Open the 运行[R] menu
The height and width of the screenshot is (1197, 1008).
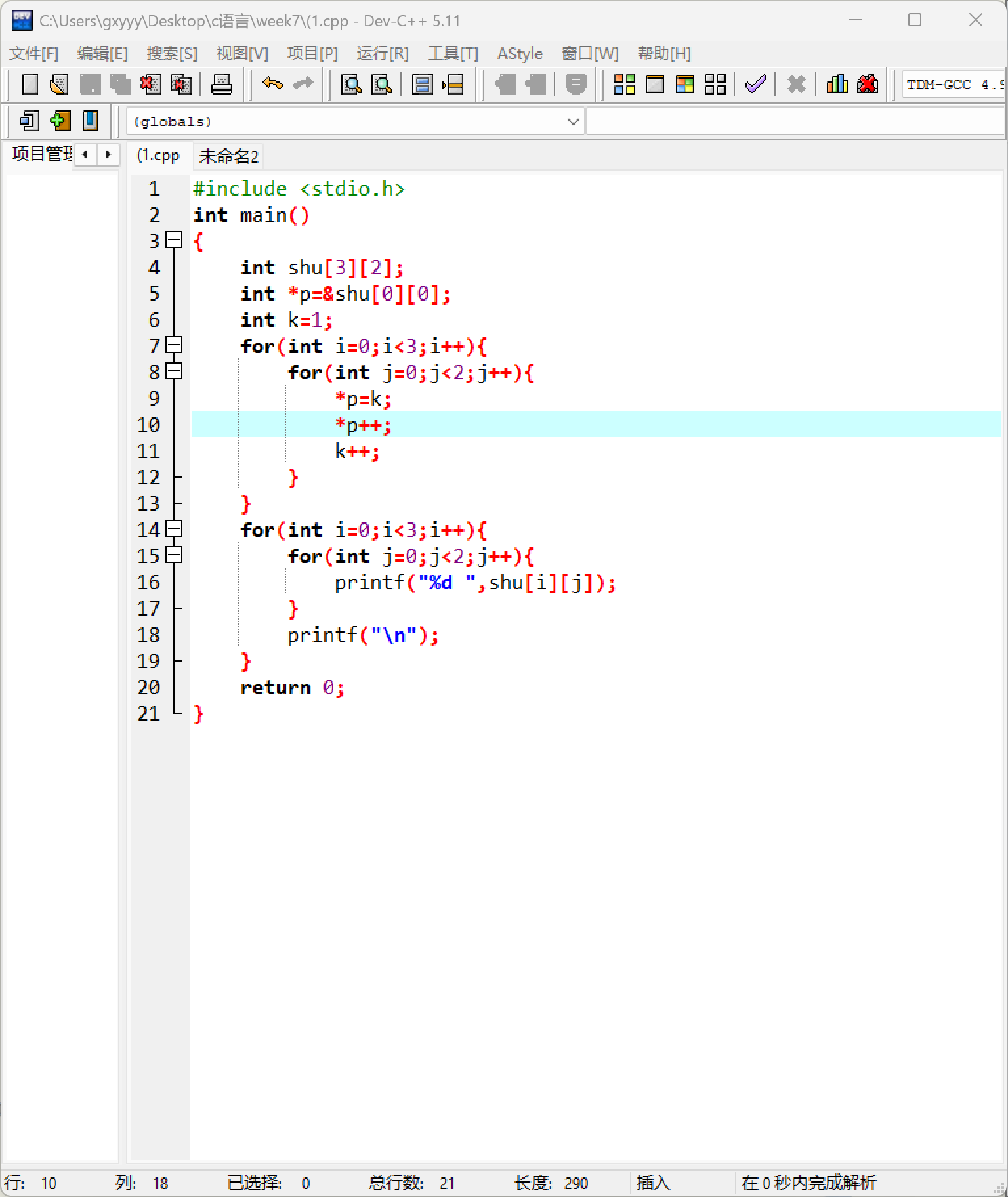383,53
